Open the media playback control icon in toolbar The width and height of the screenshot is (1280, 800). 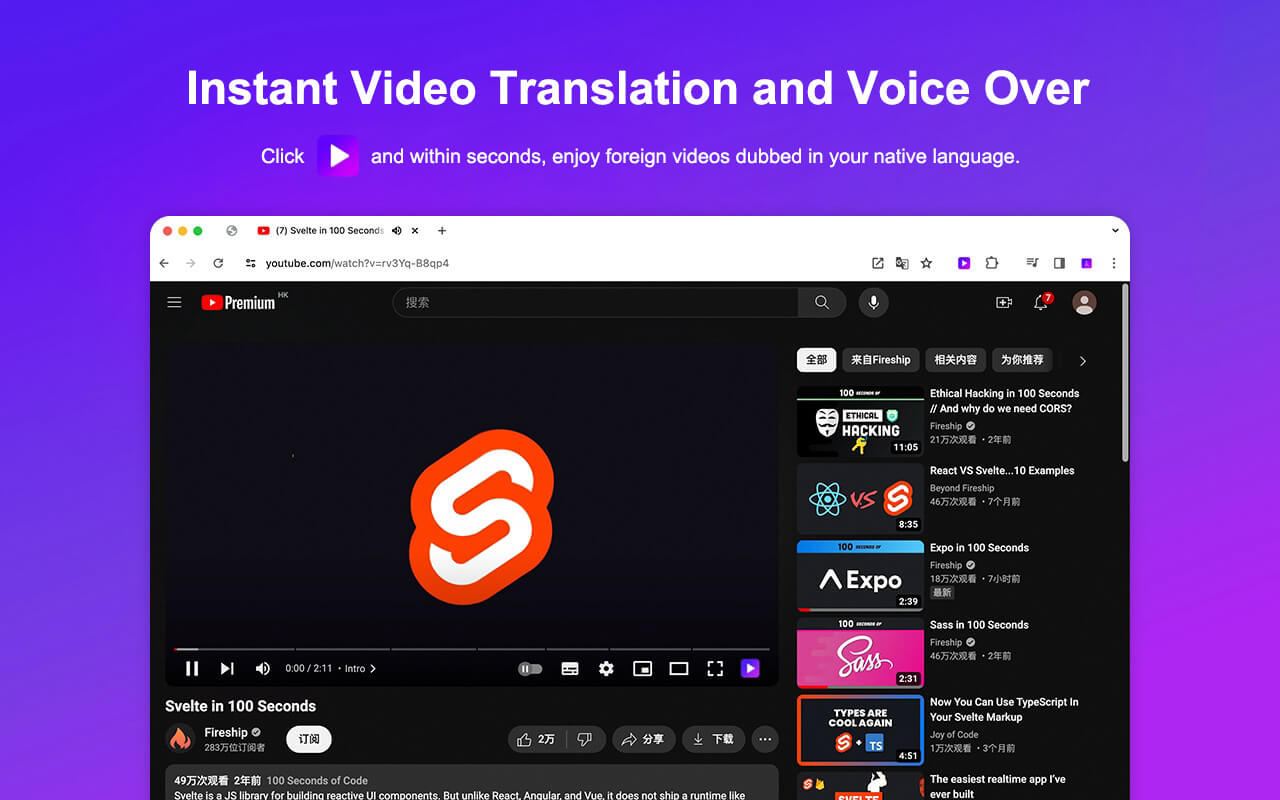(1032, 263)
